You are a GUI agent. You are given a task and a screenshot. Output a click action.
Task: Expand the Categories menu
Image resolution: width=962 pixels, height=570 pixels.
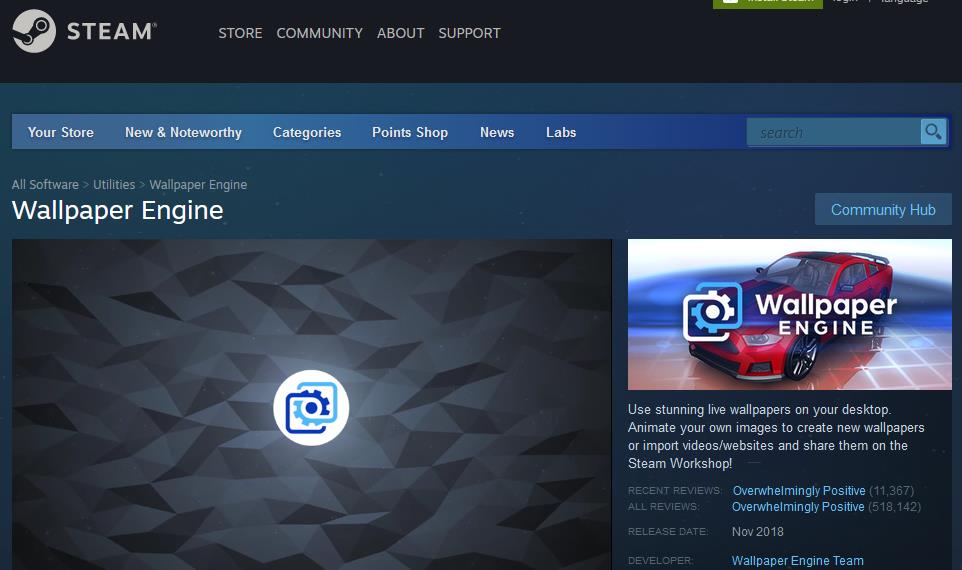tap(307, 132)
